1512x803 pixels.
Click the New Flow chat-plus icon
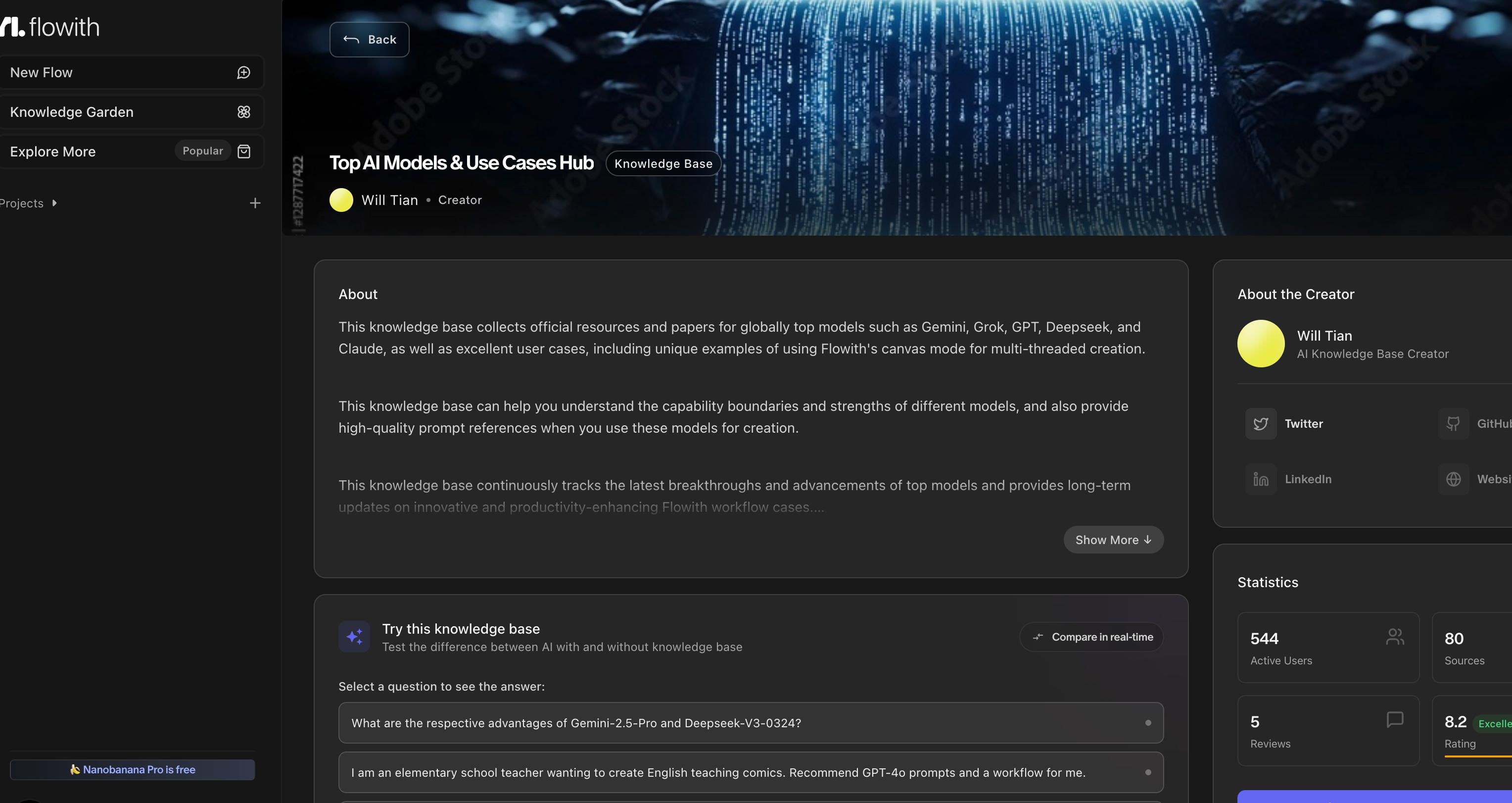coord(243,72)
